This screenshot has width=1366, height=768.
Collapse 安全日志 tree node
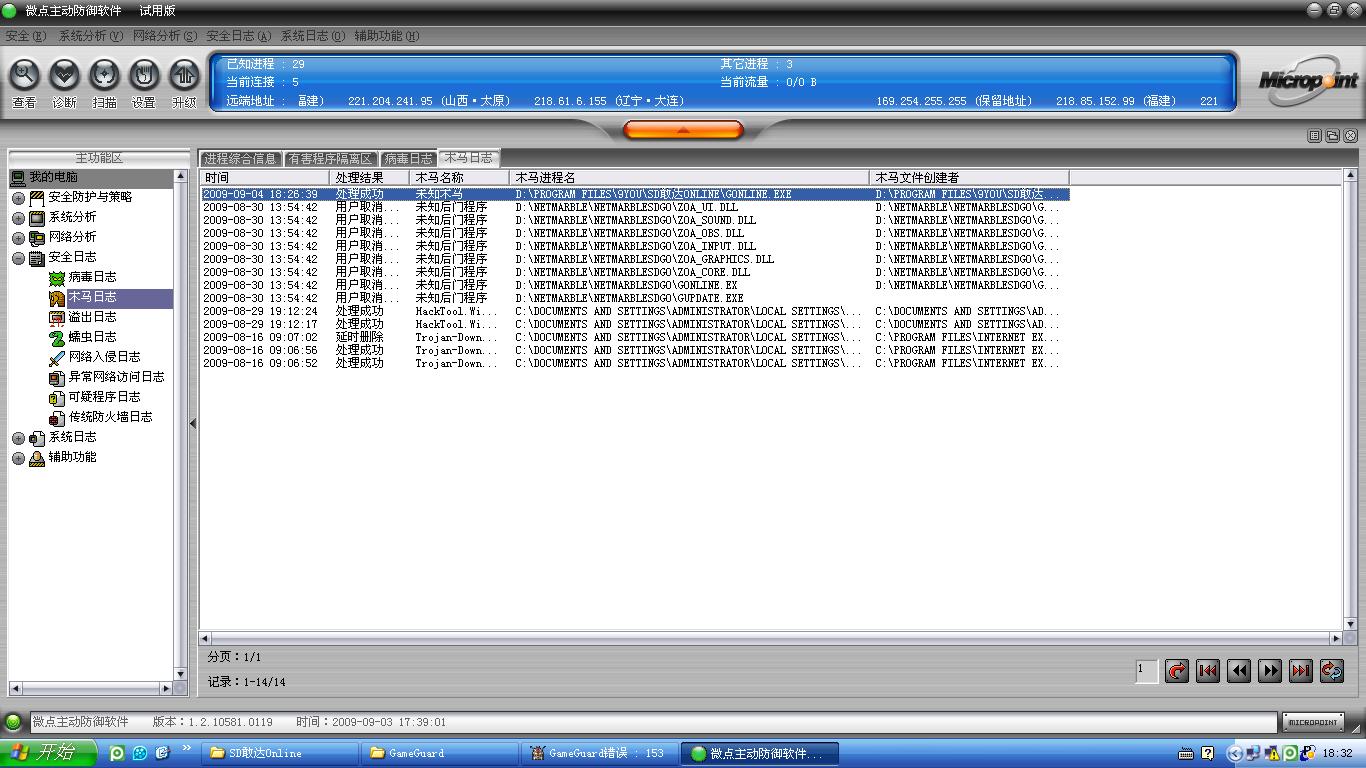(x=18, y=258)
